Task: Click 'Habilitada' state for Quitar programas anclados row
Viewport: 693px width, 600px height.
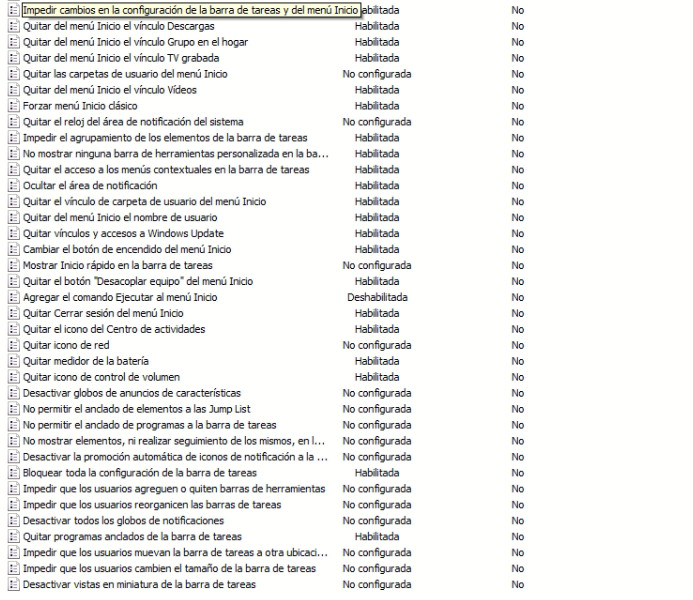Action: [377, 536]
